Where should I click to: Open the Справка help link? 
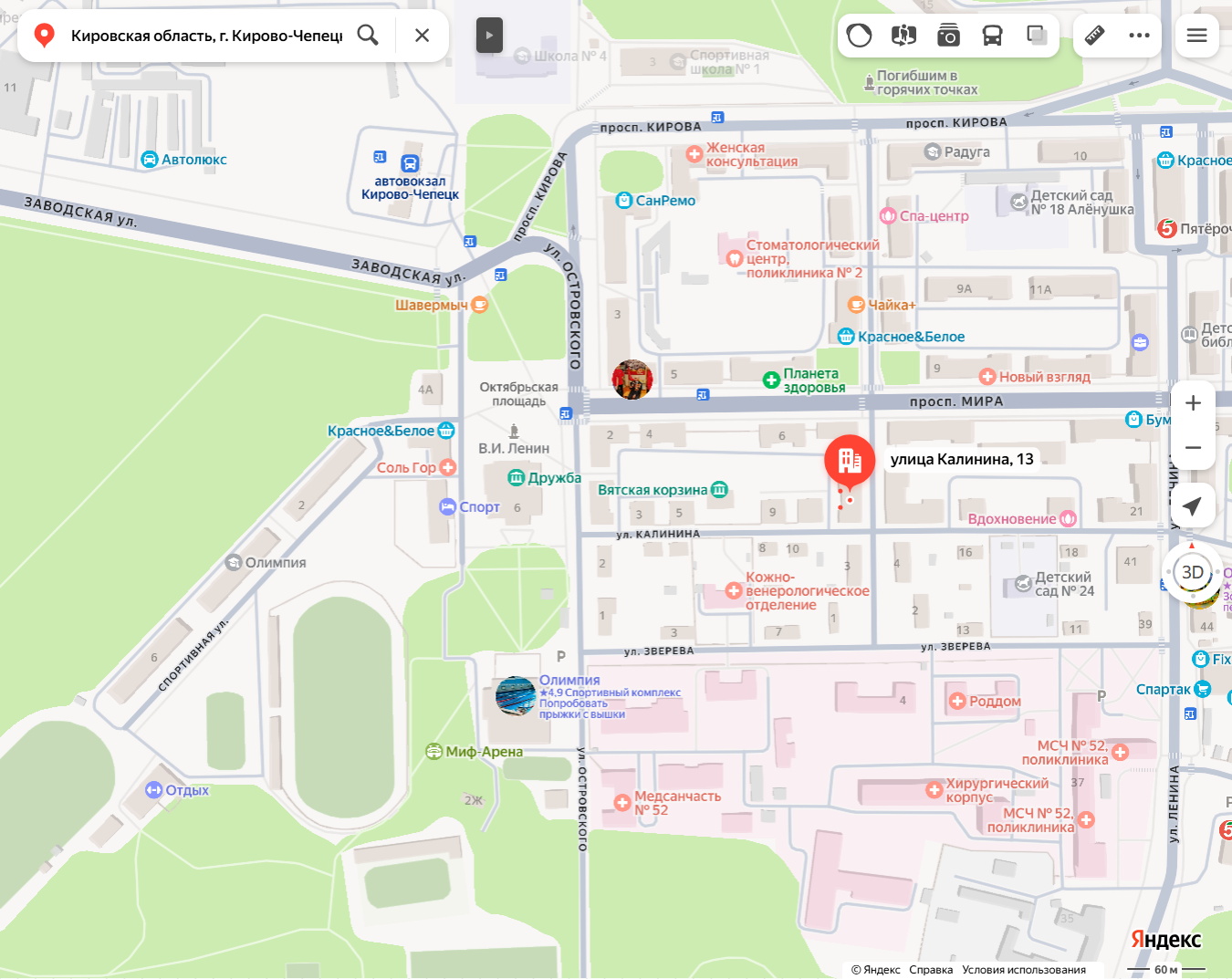point(931,970)
